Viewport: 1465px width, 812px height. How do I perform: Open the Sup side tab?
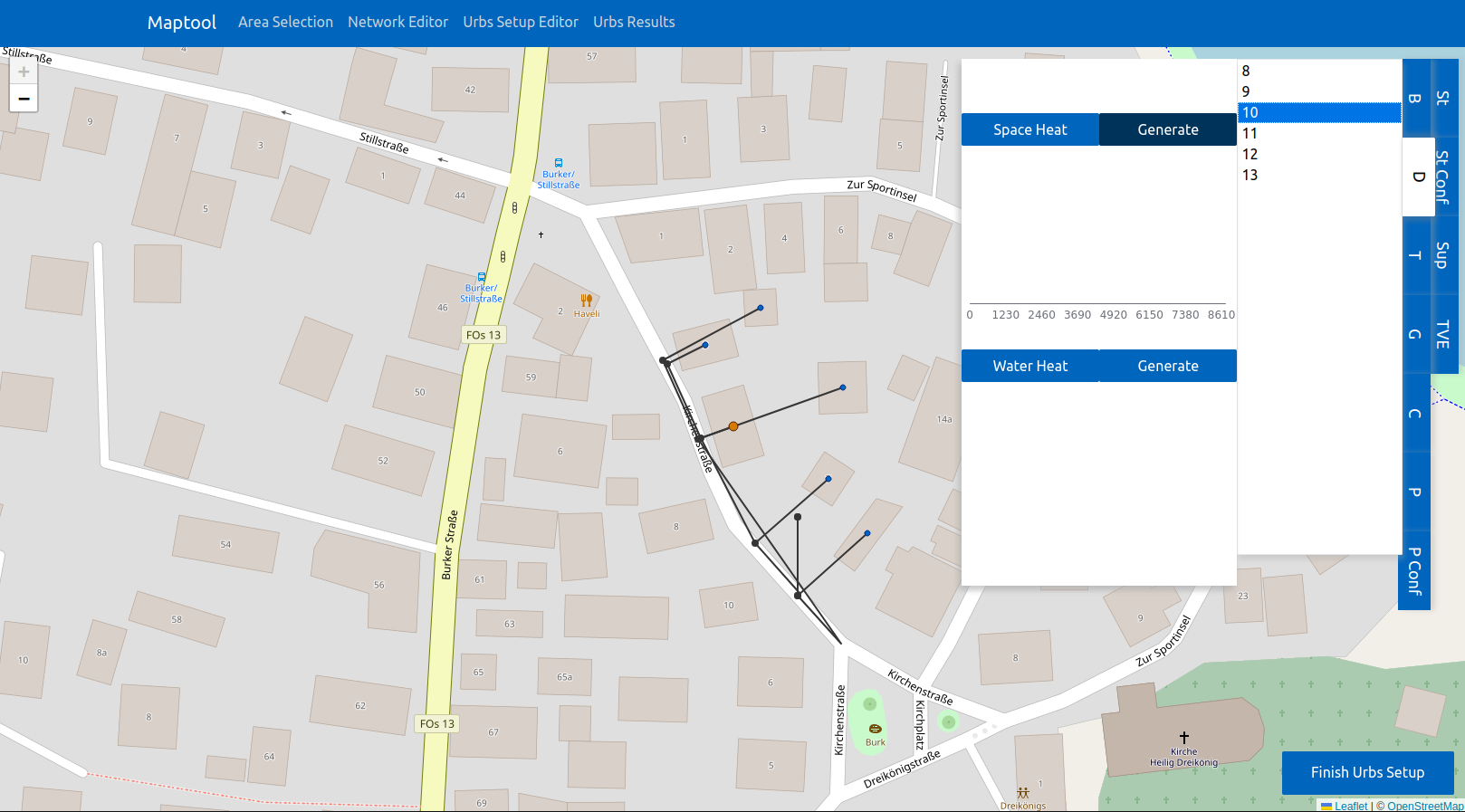click(x=1444, y=255)
